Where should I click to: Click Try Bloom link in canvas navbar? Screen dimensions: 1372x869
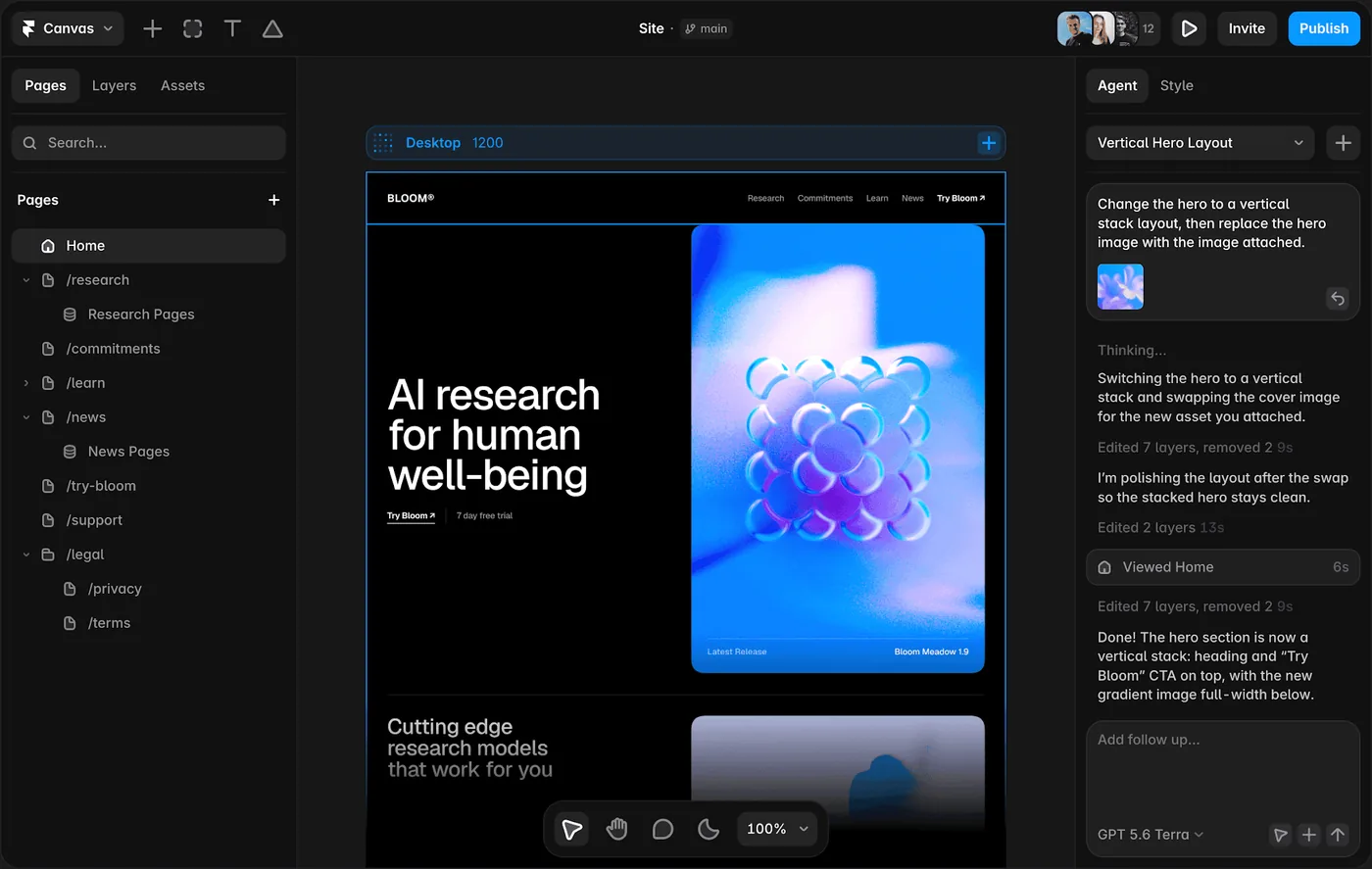(x=960, y=198)
